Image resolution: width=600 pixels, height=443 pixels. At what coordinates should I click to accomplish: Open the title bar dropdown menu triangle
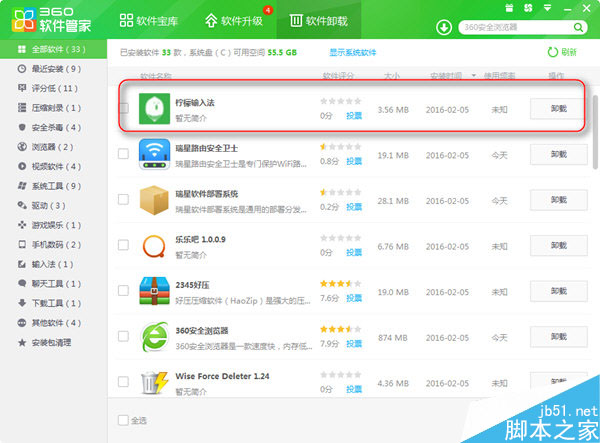coord(548,8)
